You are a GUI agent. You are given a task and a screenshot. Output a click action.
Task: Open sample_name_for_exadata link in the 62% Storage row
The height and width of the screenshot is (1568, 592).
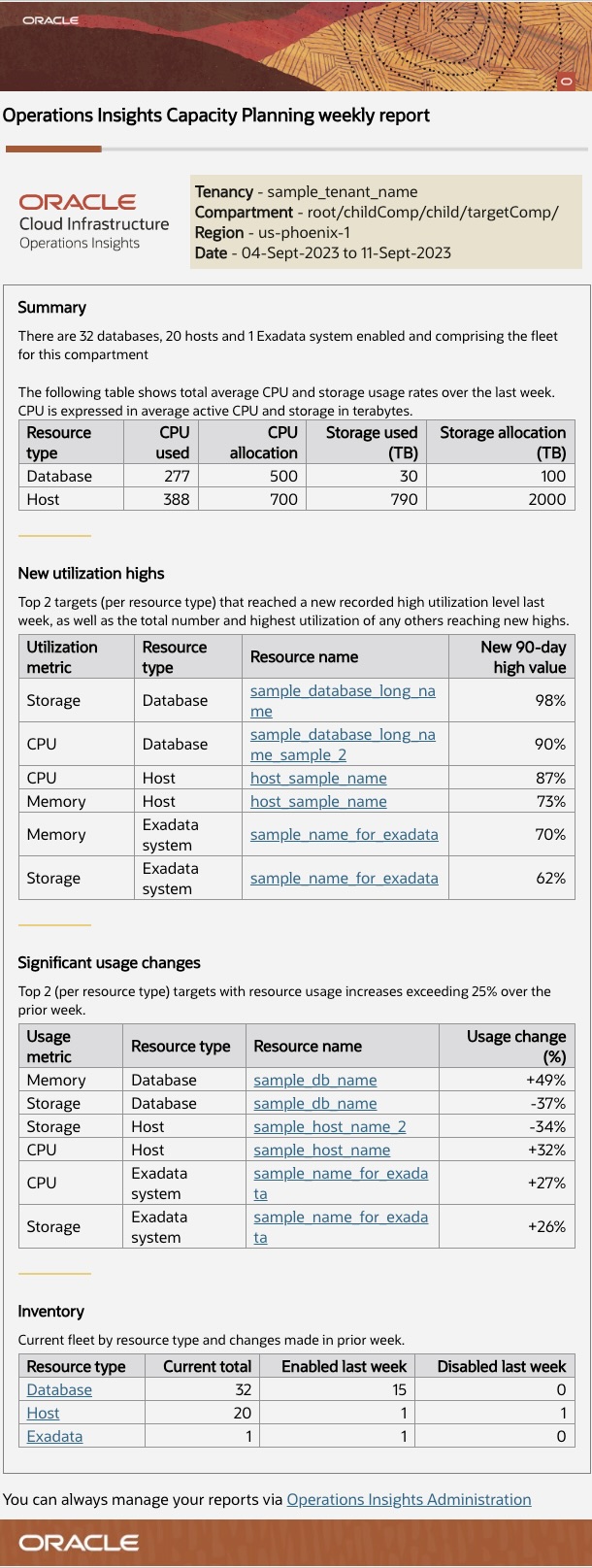click(x=344, y=878)
